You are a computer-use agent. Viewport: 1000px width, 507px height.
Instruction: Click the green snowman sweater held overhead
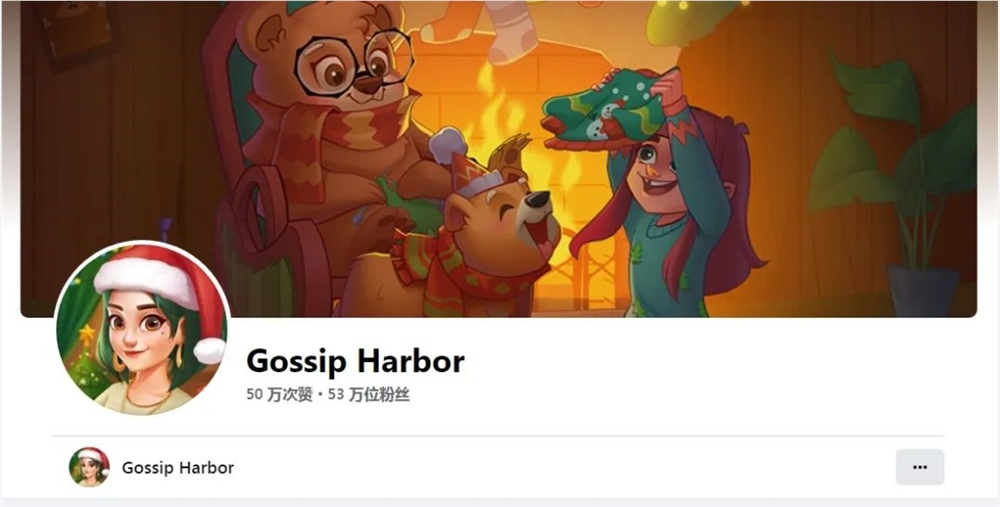pyautogui.click(x=603, y=108)
